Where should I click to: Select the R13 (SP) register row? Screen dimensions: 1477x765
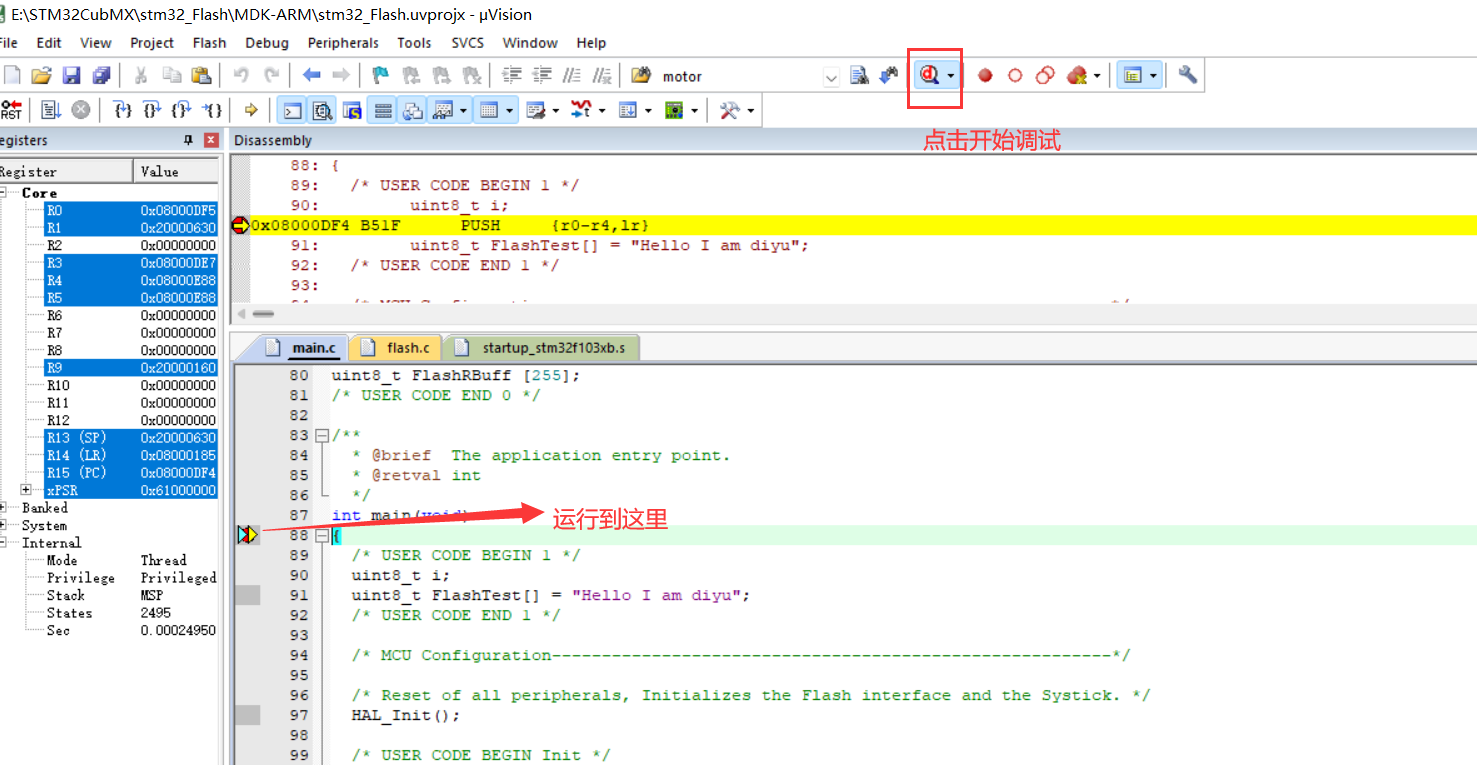[131, 438]
